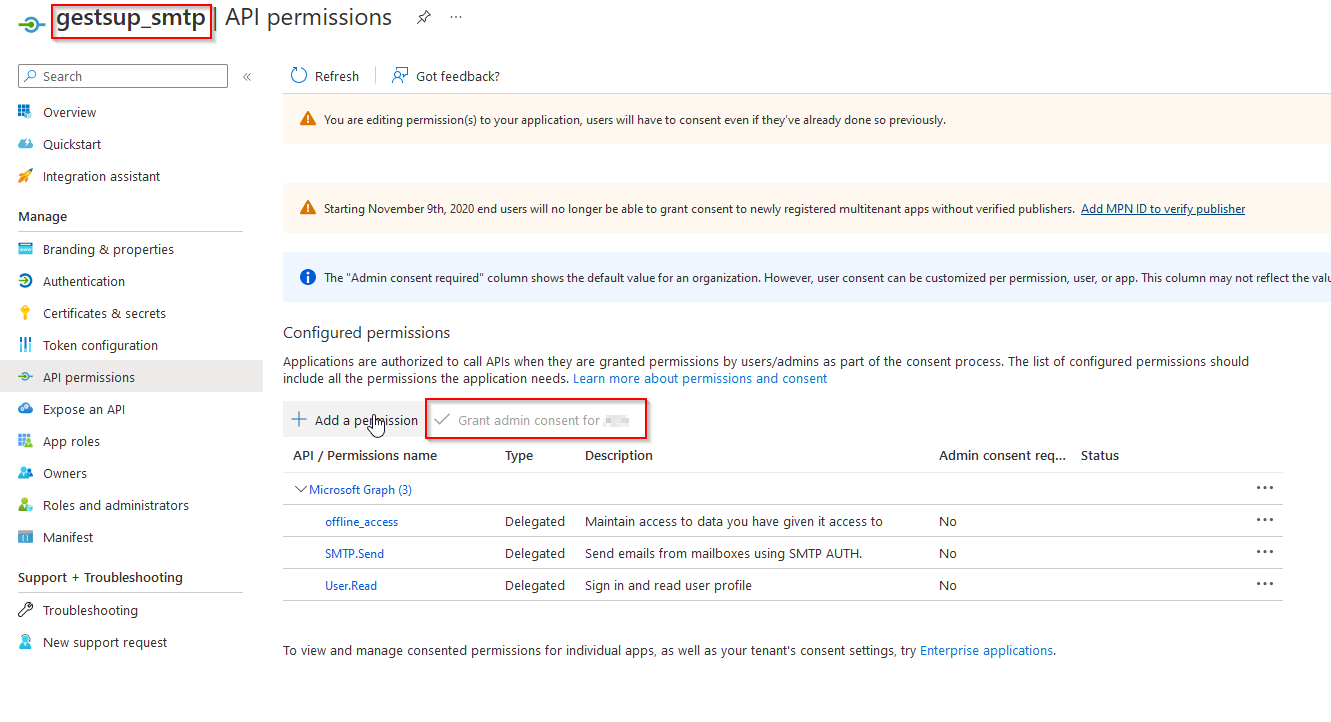
Task: Click the Roles and administrators icon
Action: click(26, 505)
